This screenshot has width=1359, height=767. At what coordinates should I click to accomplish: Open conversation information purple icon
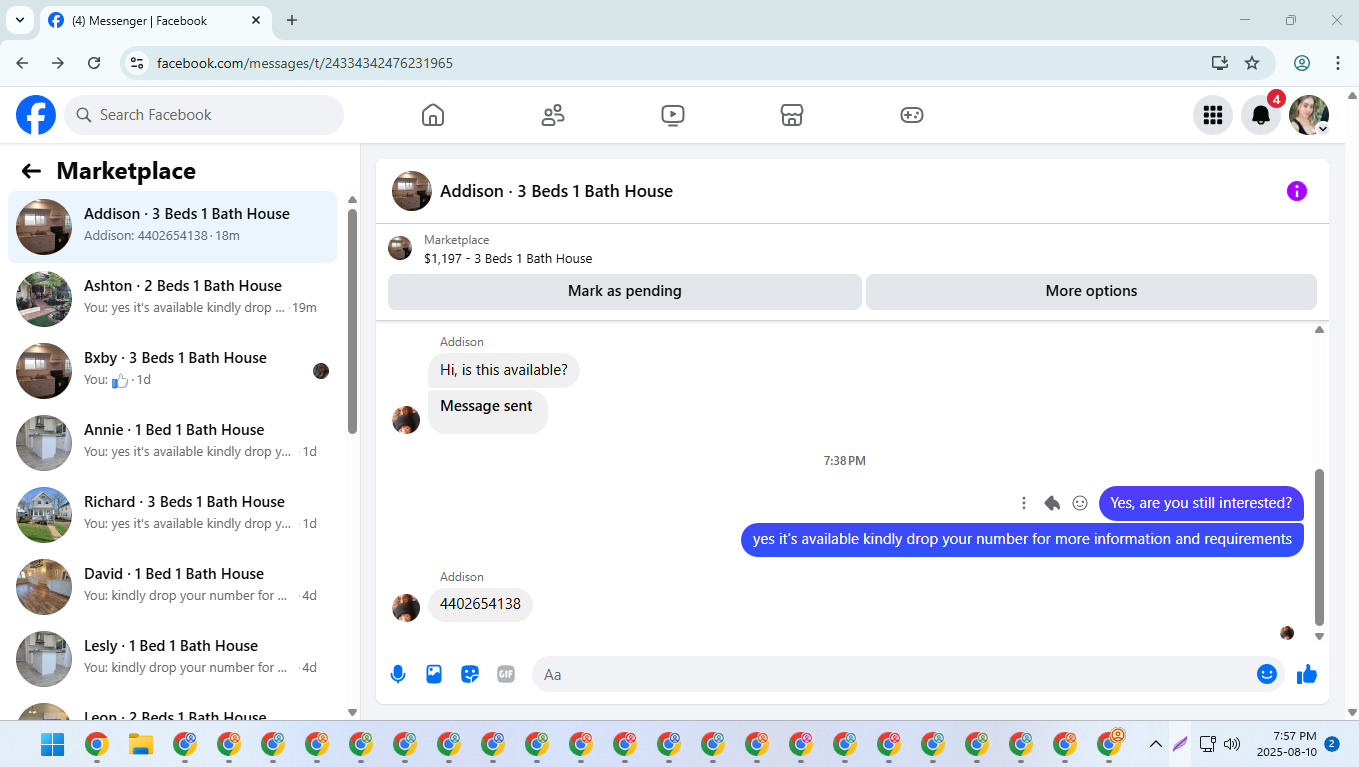click(x=1297, y=191)
